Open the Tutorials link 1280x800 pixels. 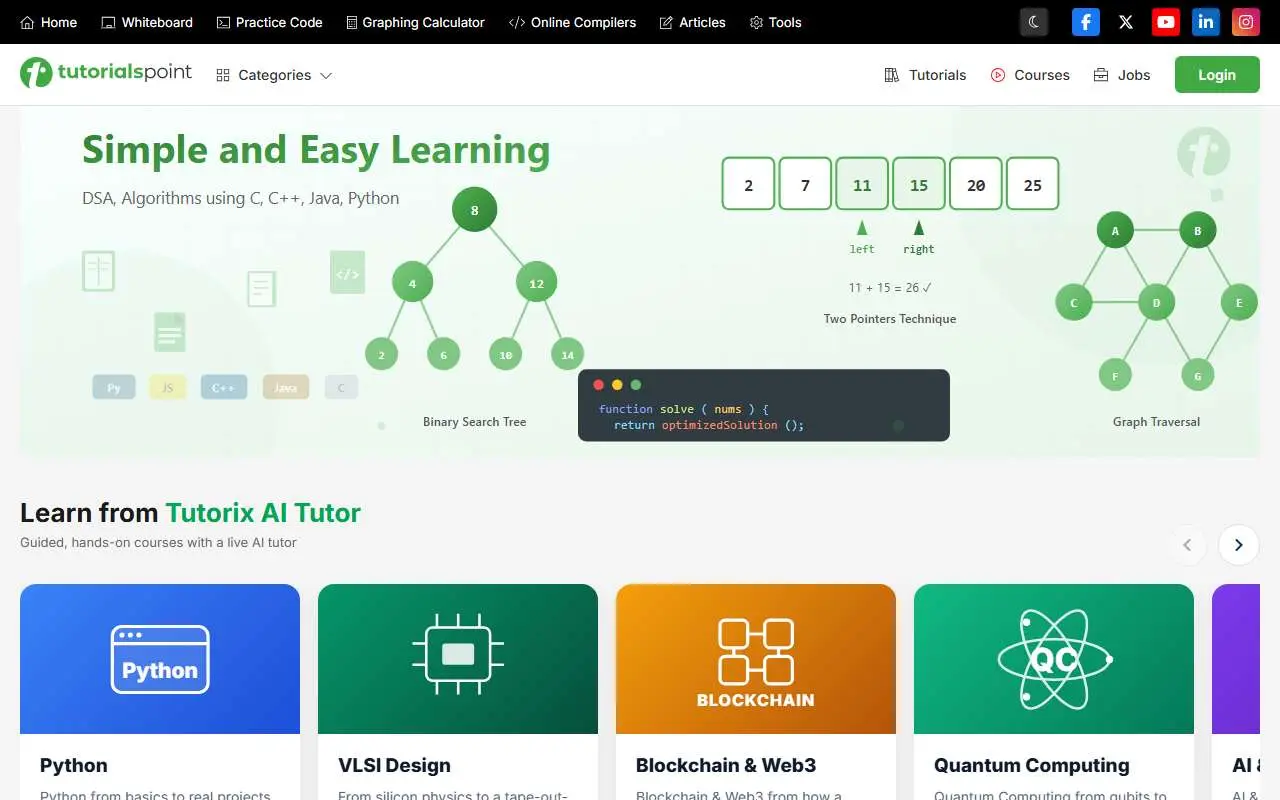tap(925, 75)
